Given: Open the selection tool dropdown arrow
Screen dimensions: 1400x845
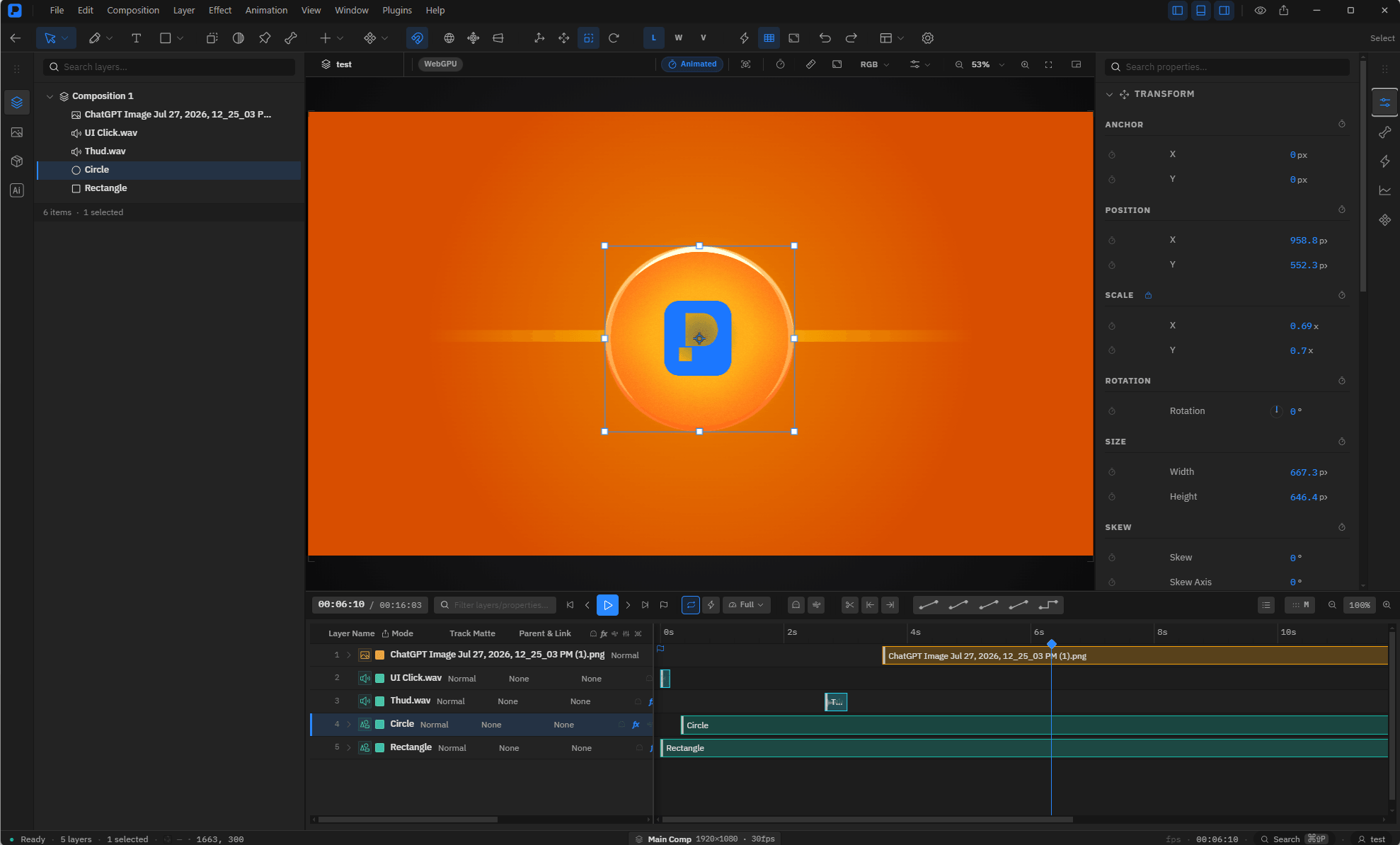Looking at the screenshot, I should click(65, 38).
